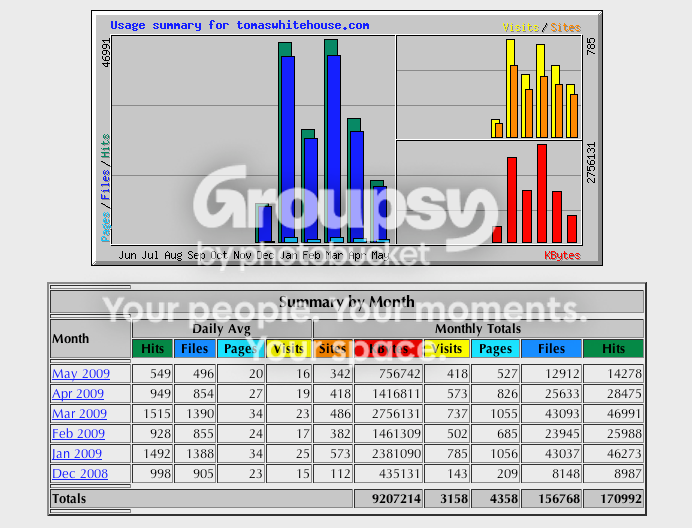Open the Apr 2009 monthly report link
Viewport: 692px width, 528px height.
coord(78,393)
